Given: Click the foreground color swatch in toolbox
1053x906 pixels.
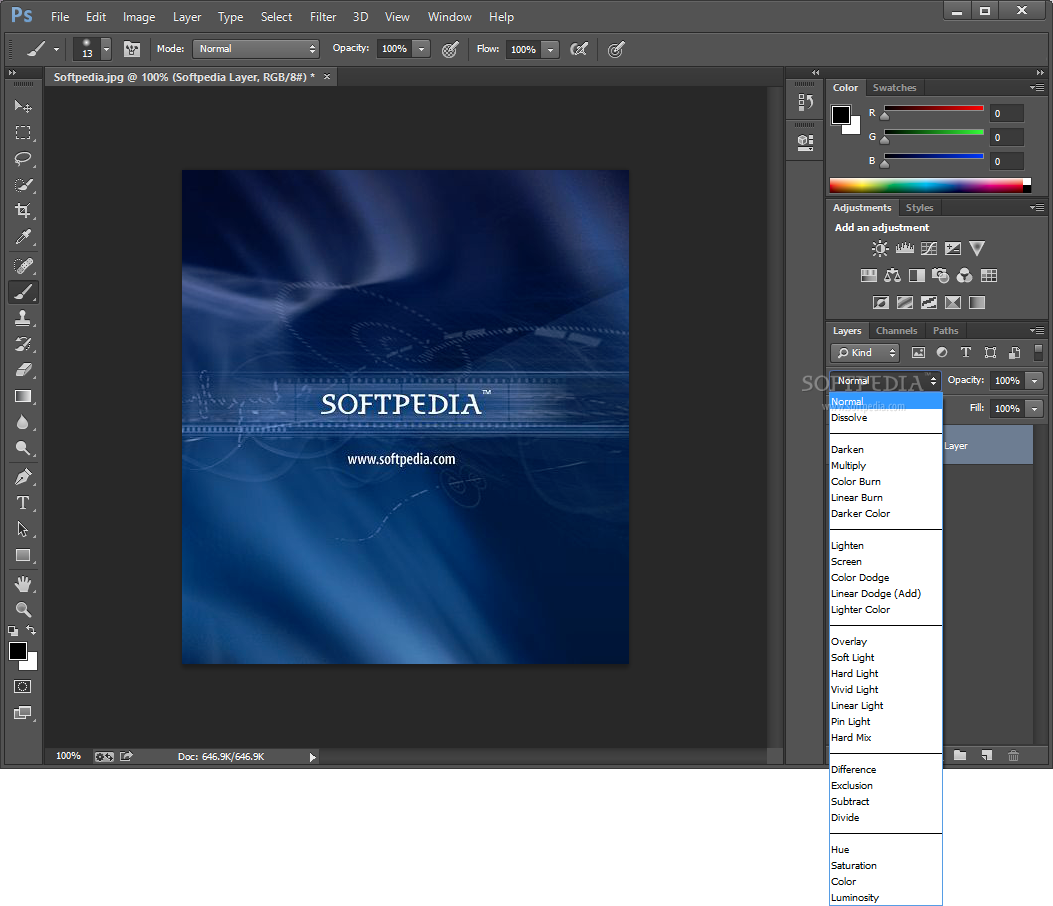Looking at the screenshot, I should (17, 651).
